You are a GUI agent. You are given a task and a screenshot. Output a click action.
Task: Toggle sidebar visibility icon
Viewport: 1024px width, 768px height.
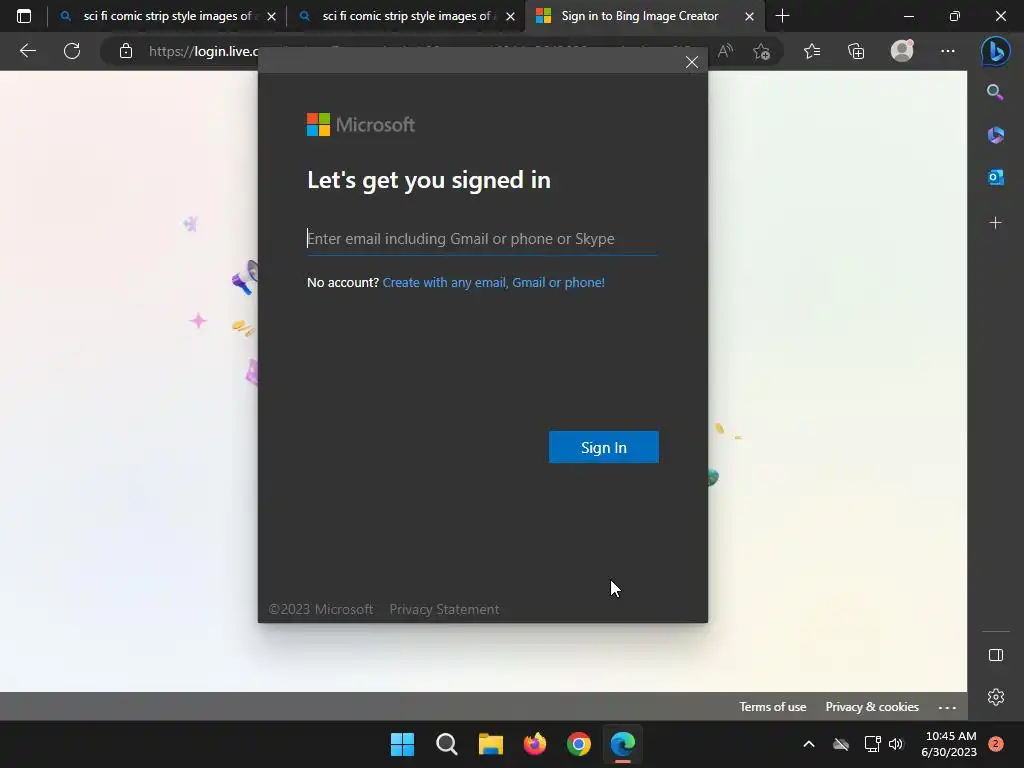click(x=995, y=655)
